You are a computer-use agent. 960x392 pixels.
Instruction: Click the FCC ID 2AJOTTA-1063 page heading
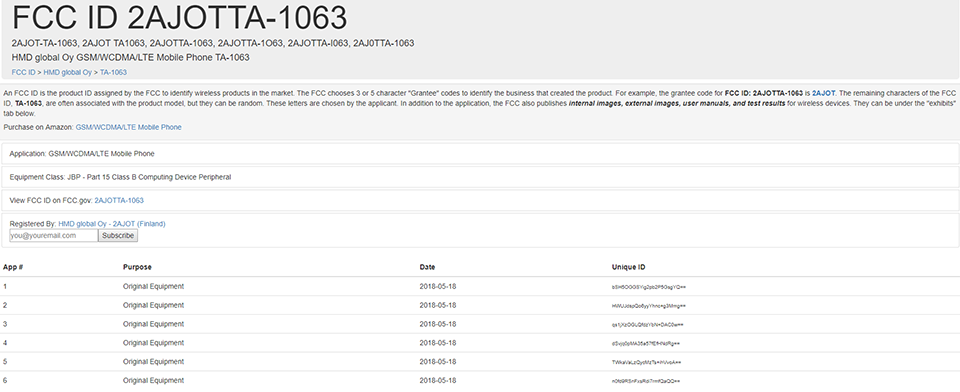[179, 17]
